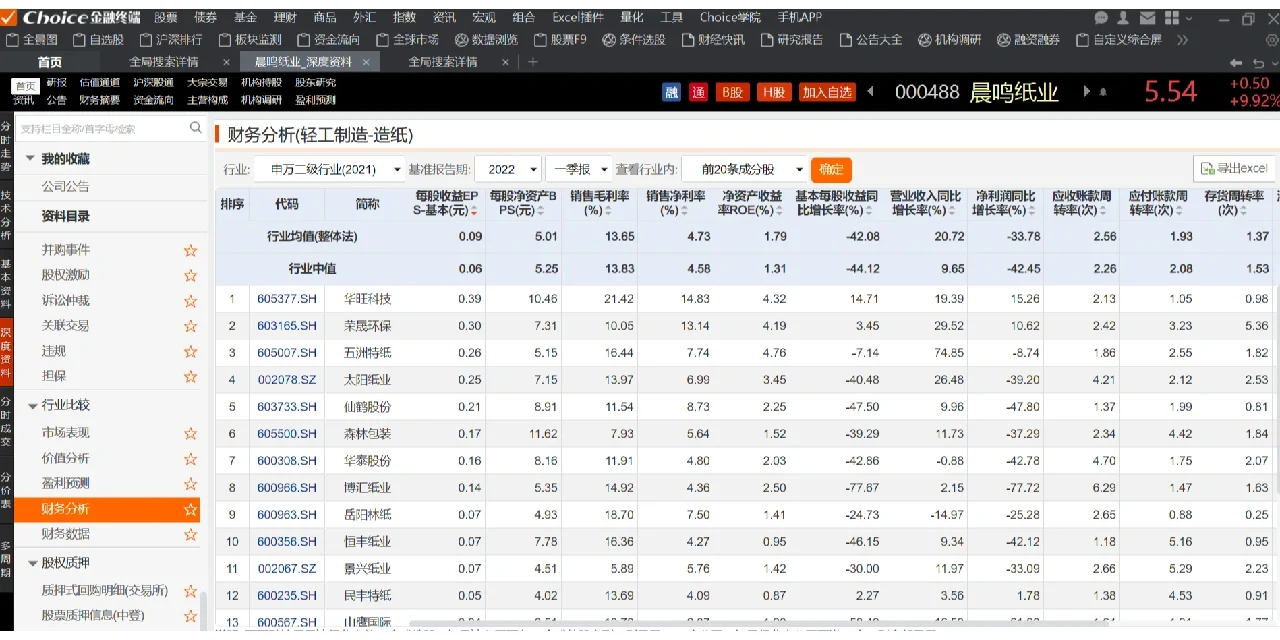
Task: Open the 基金 menu
Action: point(245,18)
